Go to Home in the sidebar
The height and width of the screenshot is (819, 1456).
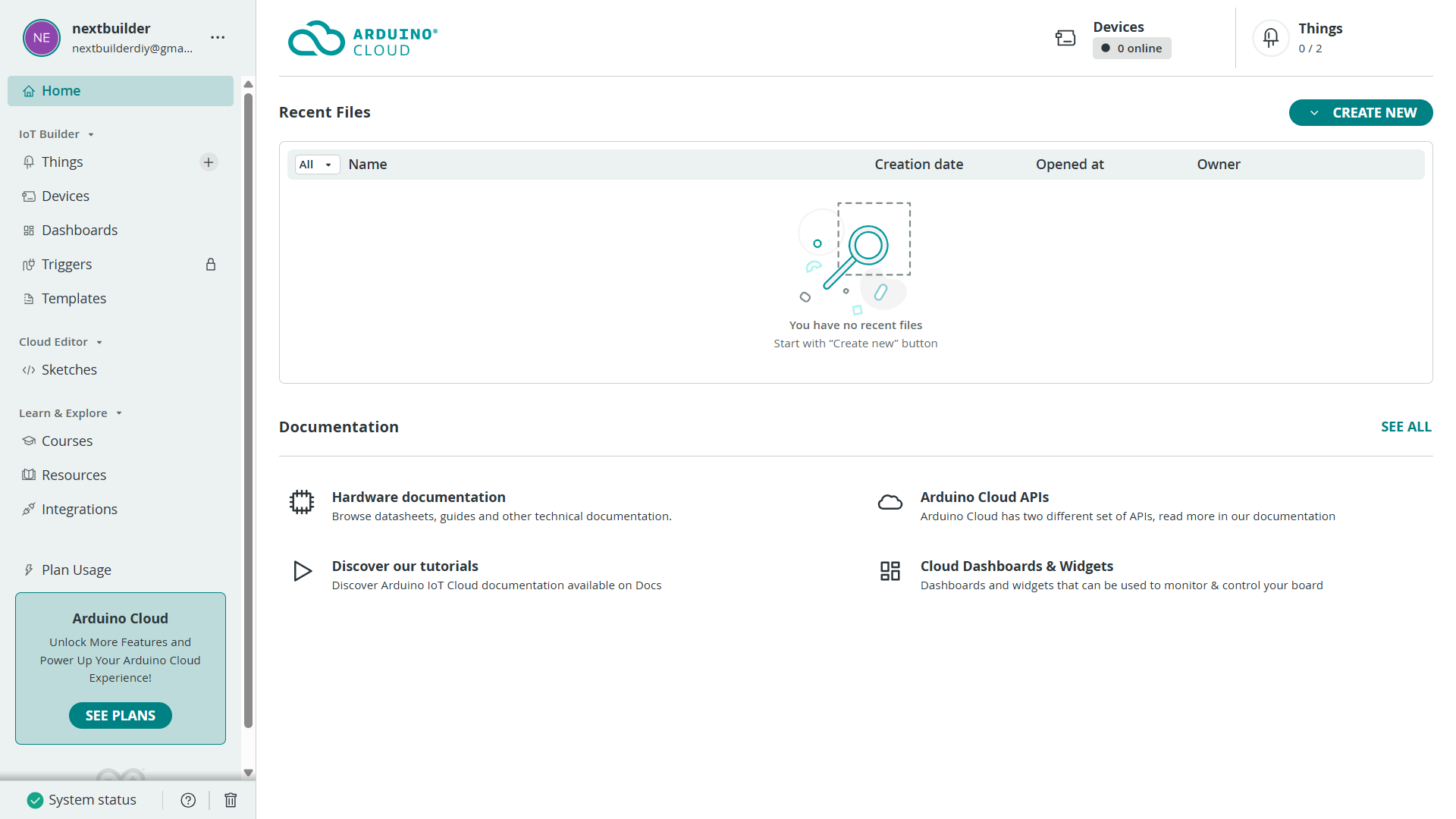121,91
